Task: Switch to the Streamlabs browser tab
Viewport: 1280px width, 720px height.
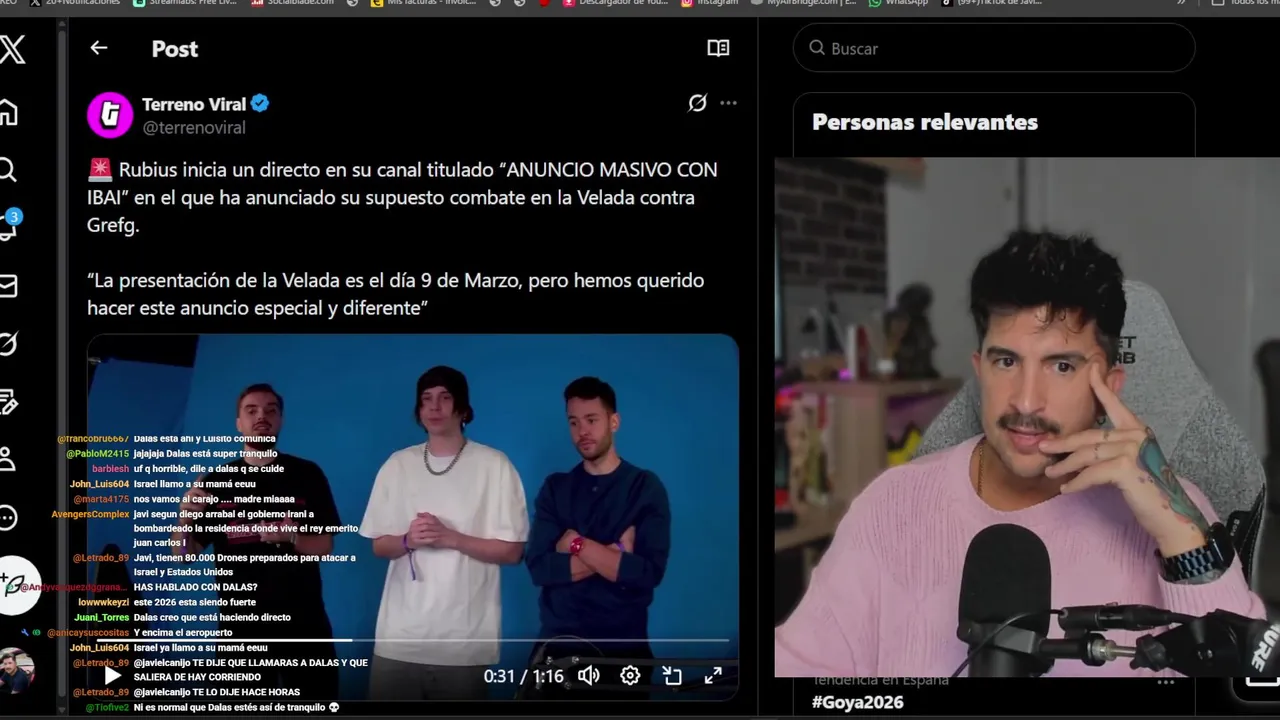Action: click(x=186, y=3)
